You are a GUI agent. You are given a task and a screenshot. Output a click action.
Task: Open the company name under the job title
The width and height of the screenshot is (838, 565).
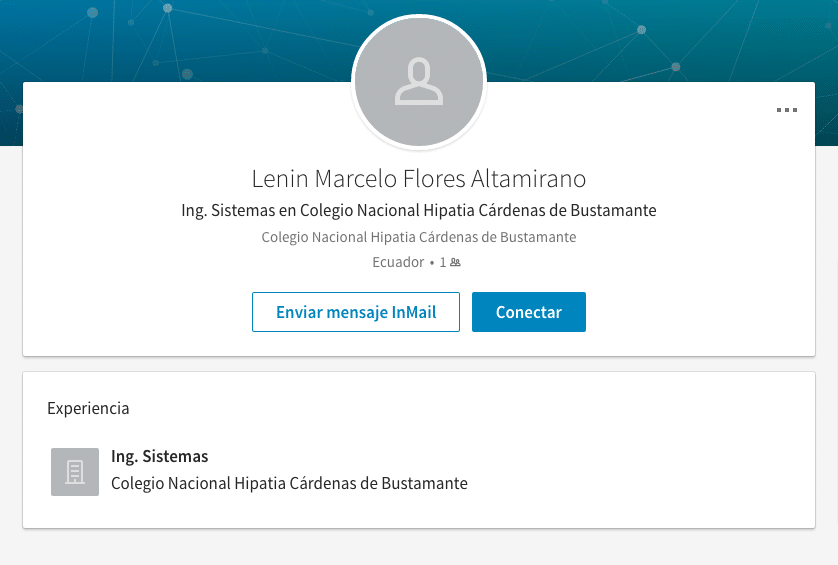pyautogui.click(x=289, y=483)
